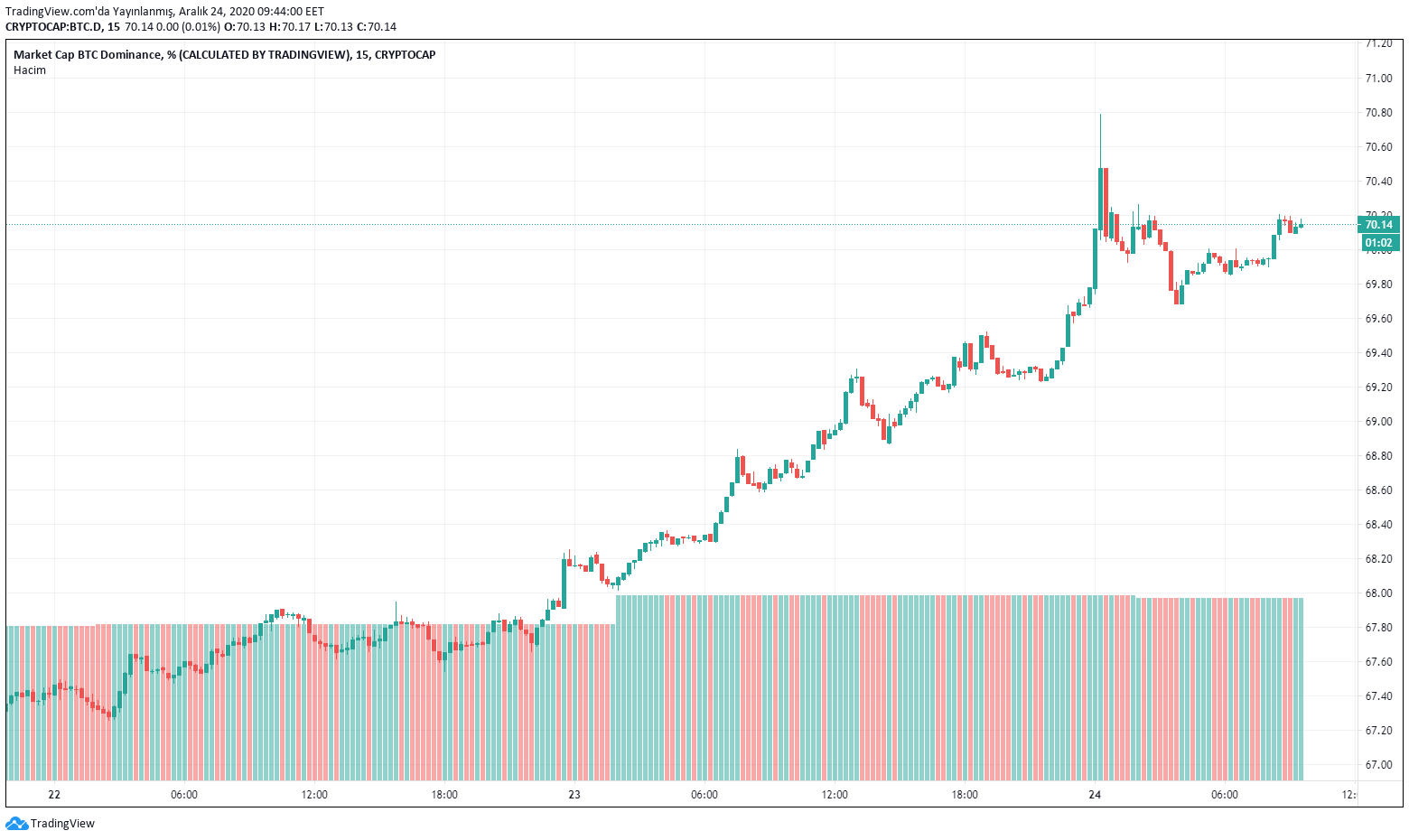Click the "TradingView.com'da Yayınlanmış" header text
This screenshot has height=840, width=1409.
(89, 12)
